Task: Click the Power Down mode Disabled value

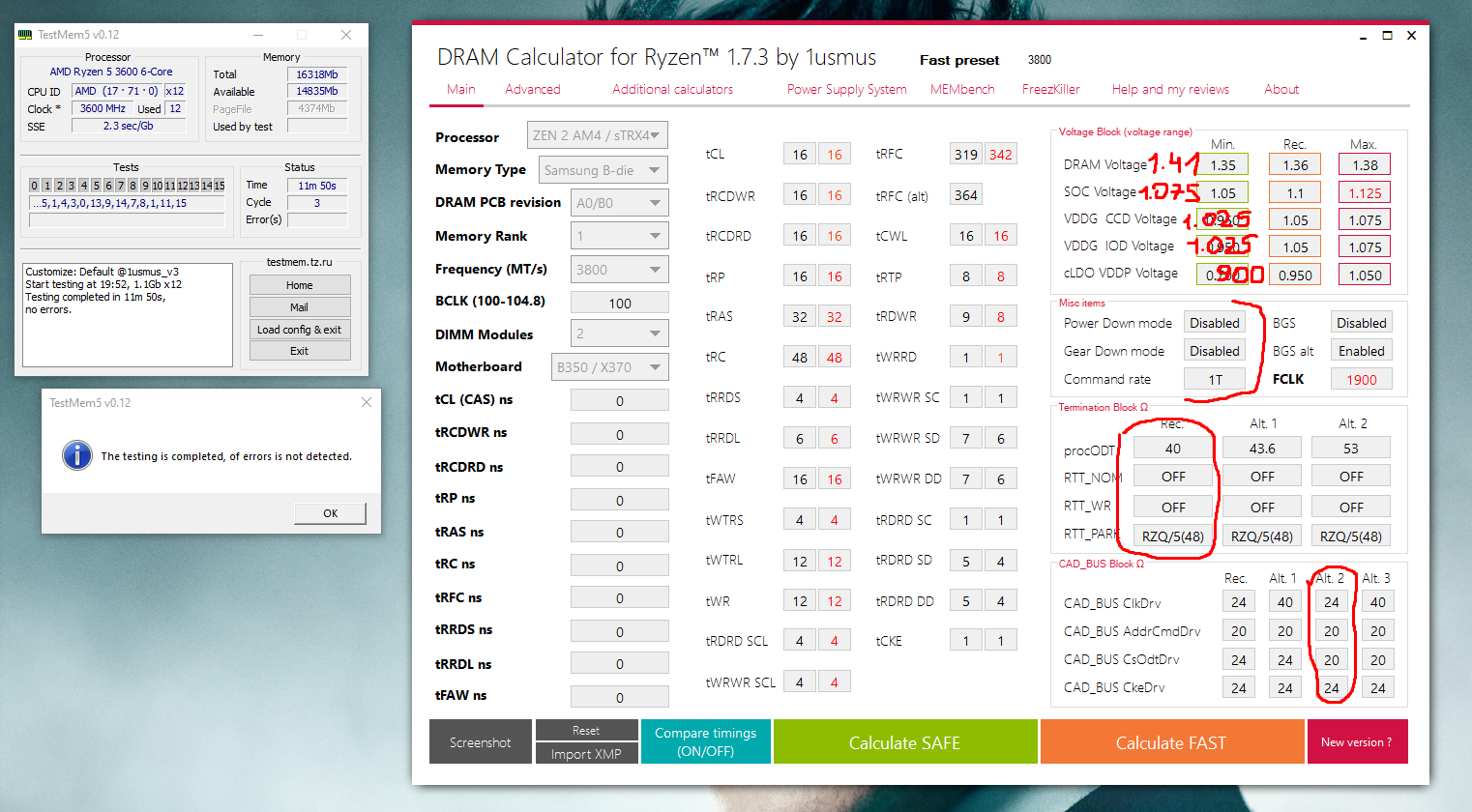Action: [1215, 323]
